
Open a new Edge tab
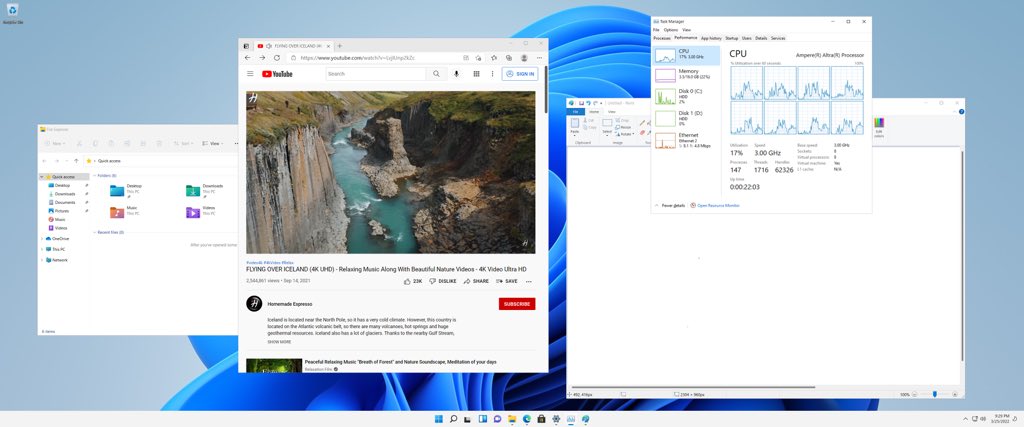click(339, 46)
